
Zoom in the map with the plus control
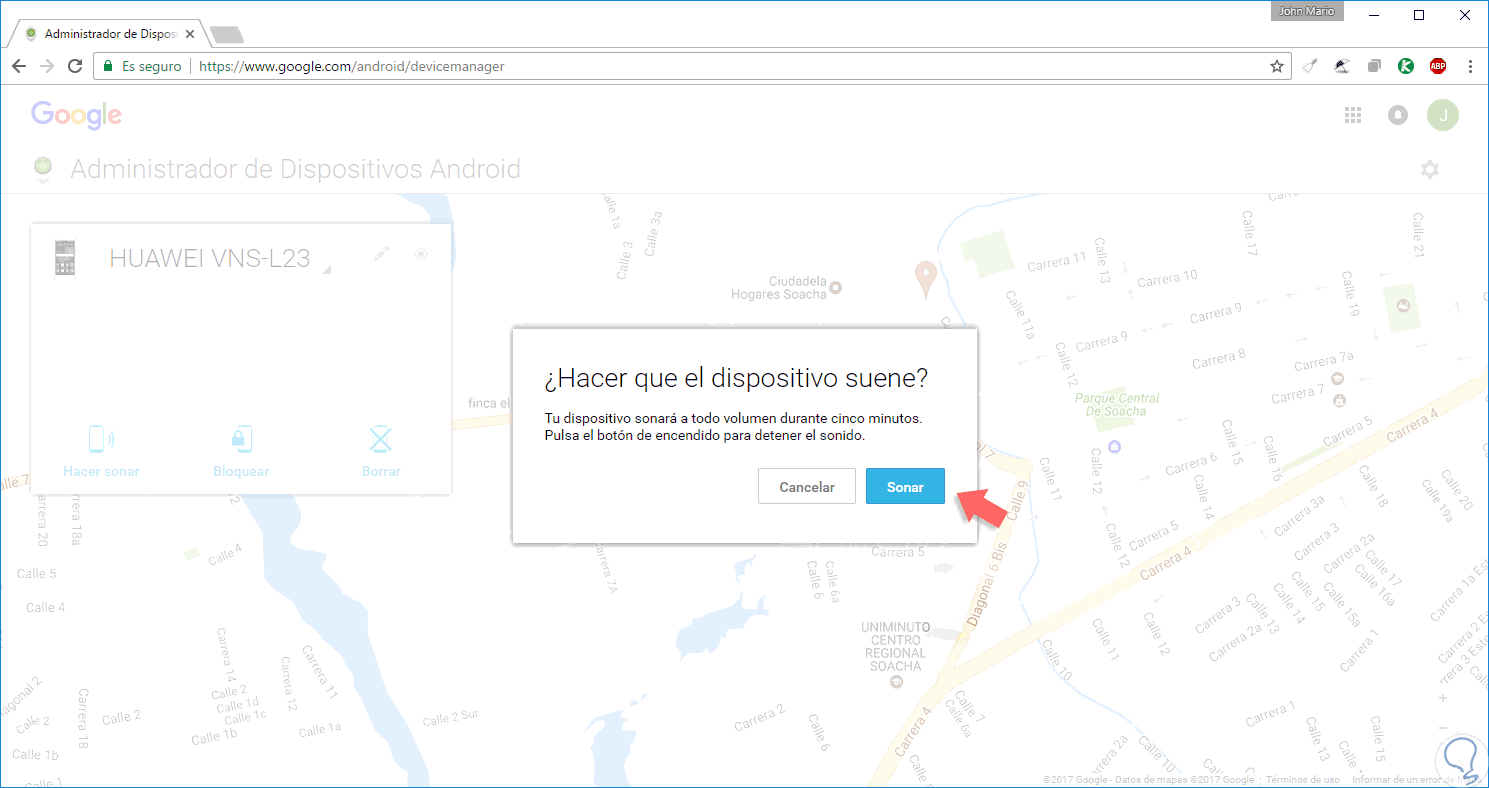1442,698
